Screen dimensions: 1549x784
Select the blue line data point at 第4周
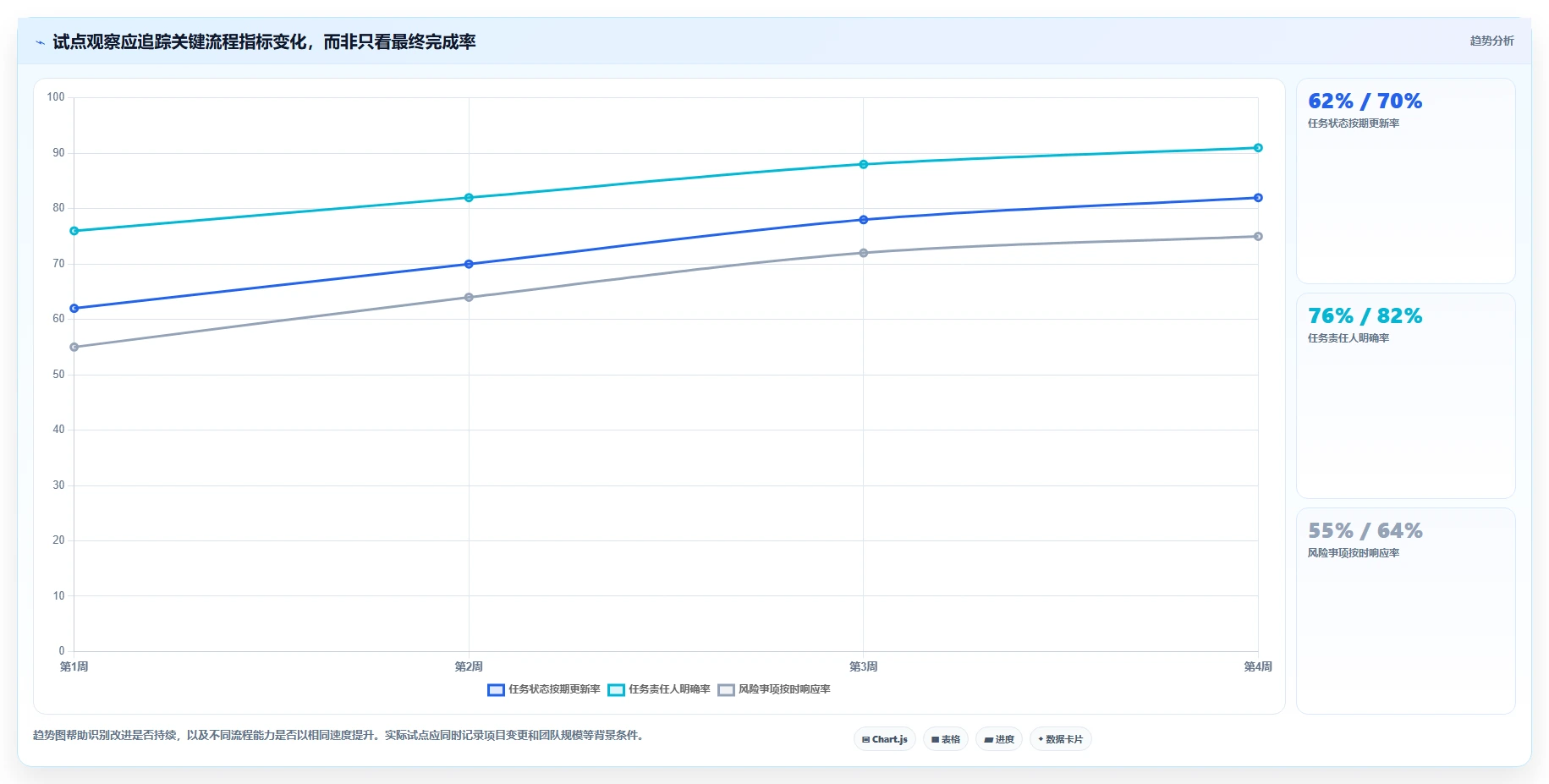click(1258, 198)
